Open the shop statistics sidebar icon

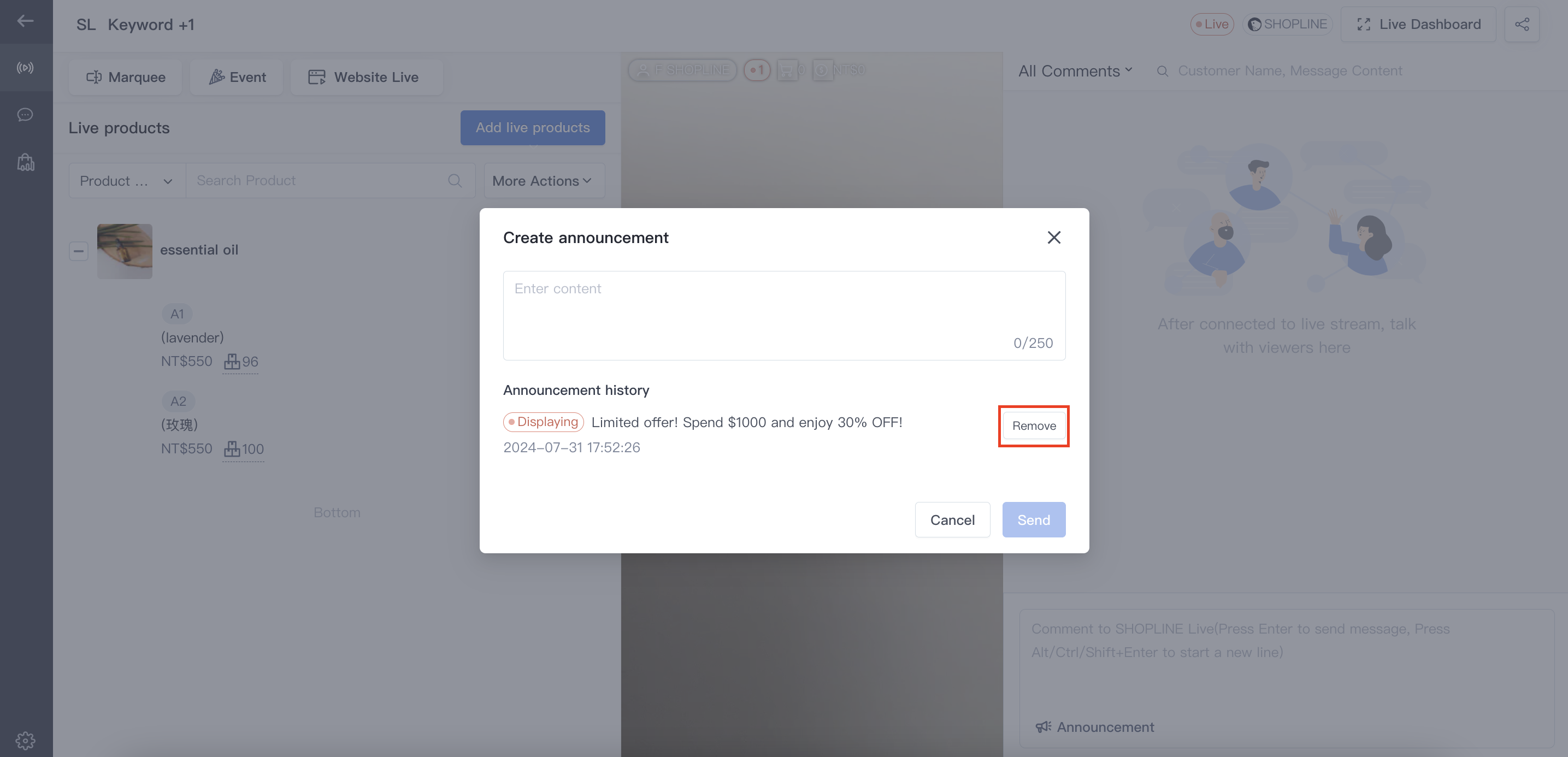pos(26,162)
